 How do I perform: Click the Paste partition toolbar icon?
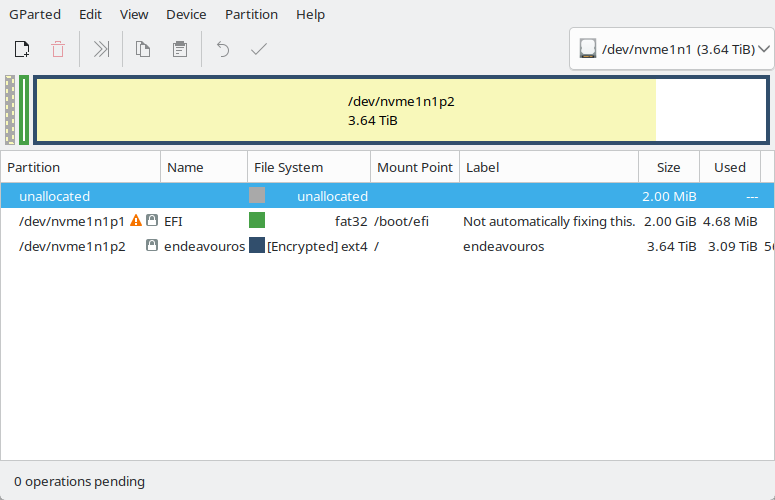pos(180,49)
